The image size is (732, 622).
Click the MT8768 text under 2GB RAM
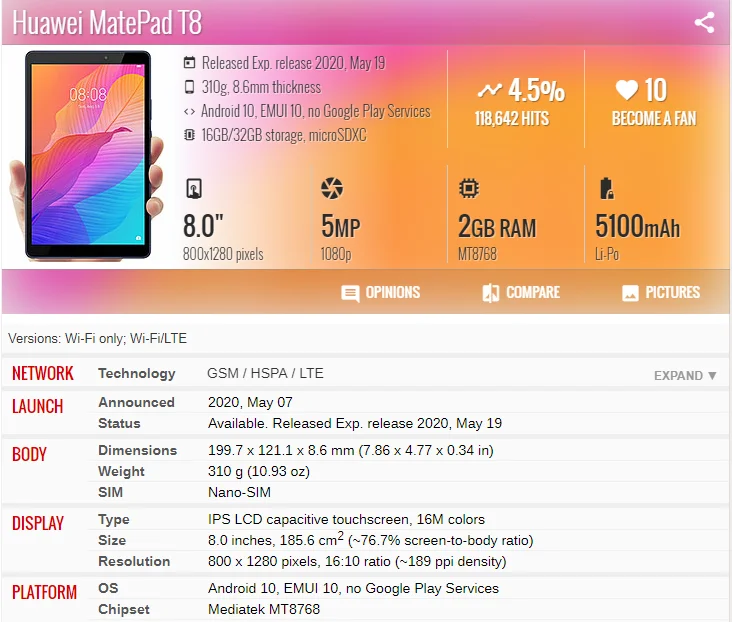click(477, 254)
